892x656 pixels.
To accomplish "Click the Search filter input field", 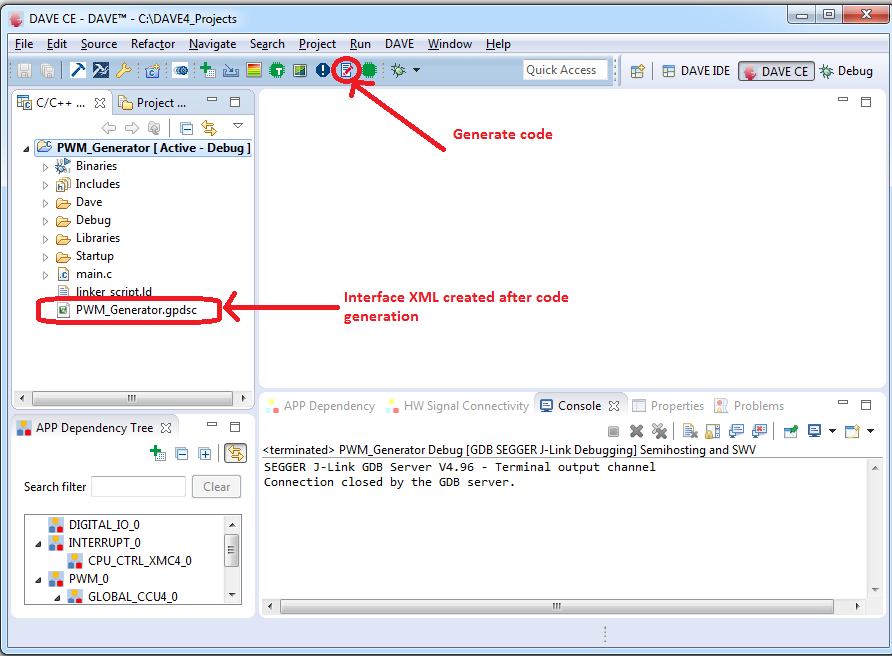I will (138, 487).
